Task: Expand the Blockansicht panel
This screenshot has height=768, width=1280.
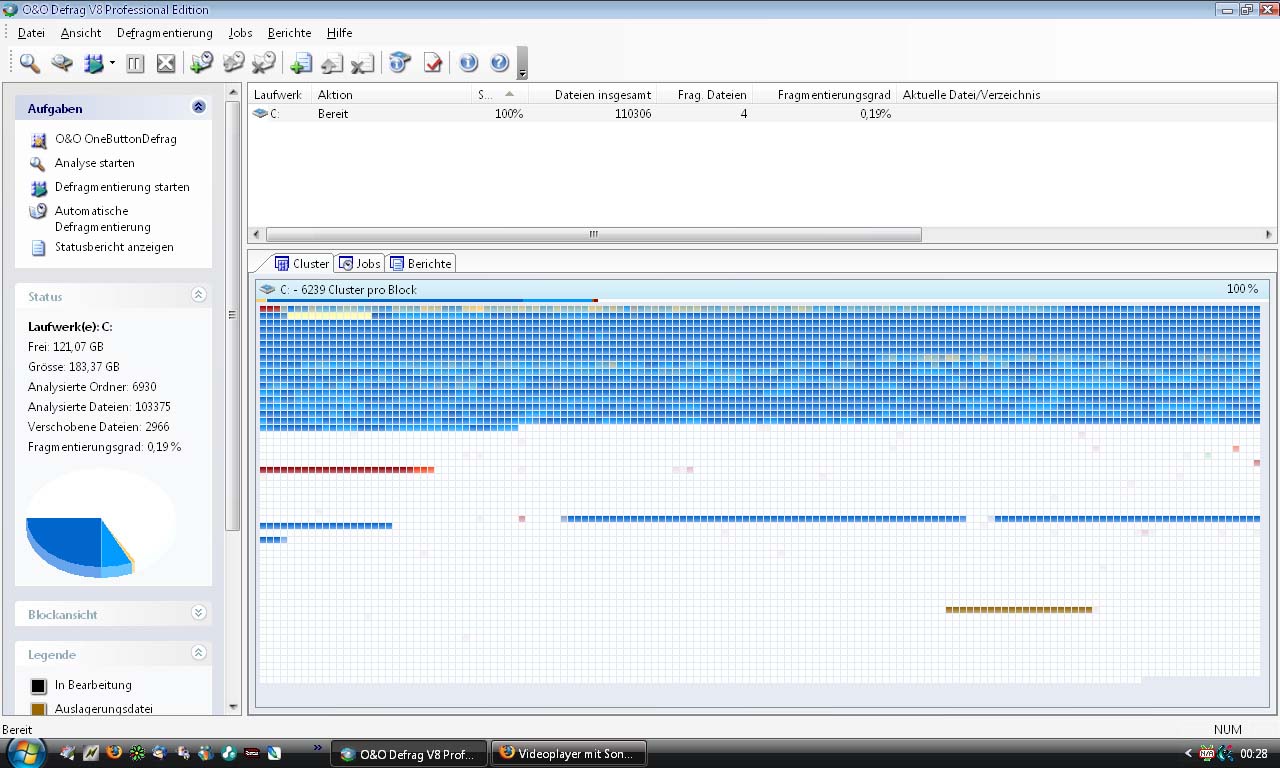Action: (x=198, y=613)
